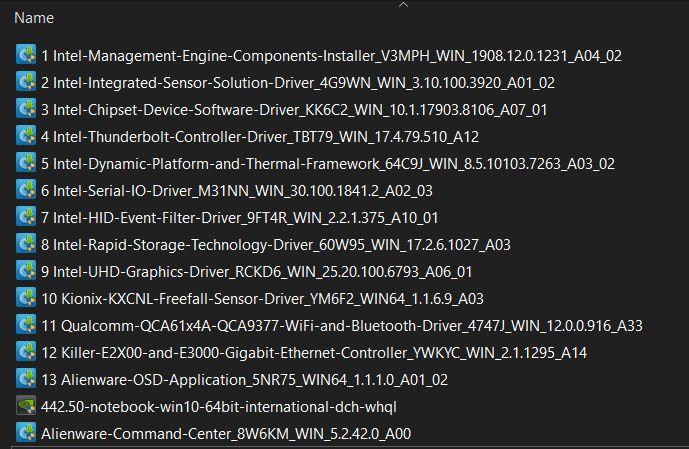Click the Intel HID Event Filter Driver file
Viewport: 689px width, 449px height.
[x=239, y=218]
